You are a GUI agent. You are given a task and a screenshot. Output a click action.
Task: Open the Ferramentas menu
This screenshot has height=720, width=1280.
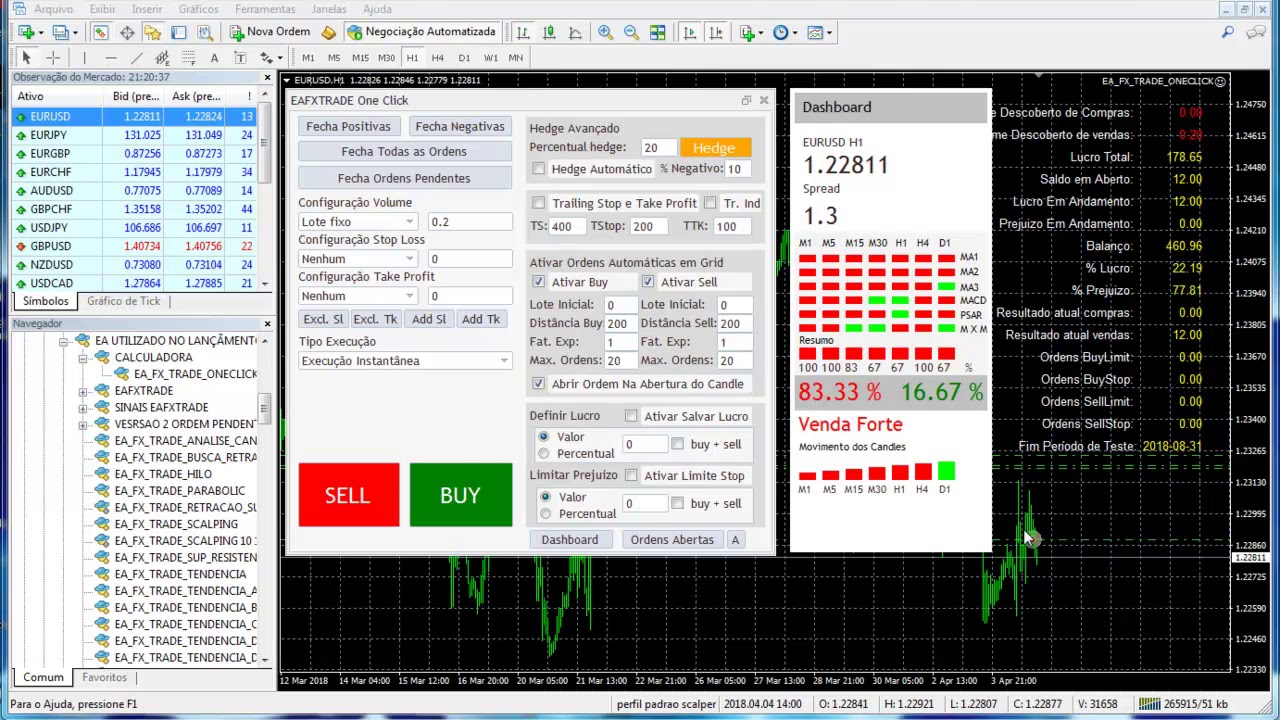(x=265, y=9)
